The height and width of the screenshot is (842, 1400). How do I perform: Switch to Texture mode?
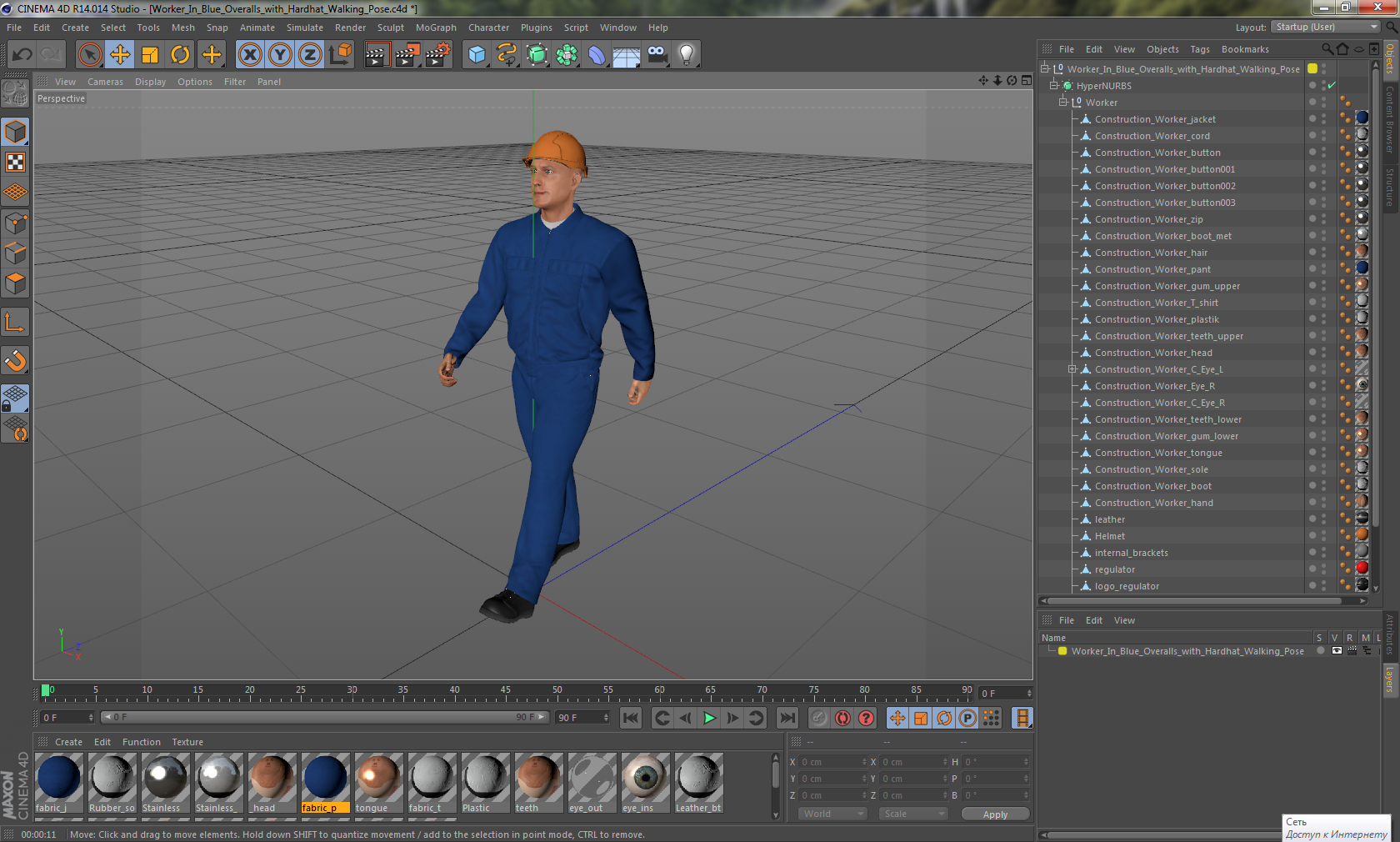[x=16, y=163]
